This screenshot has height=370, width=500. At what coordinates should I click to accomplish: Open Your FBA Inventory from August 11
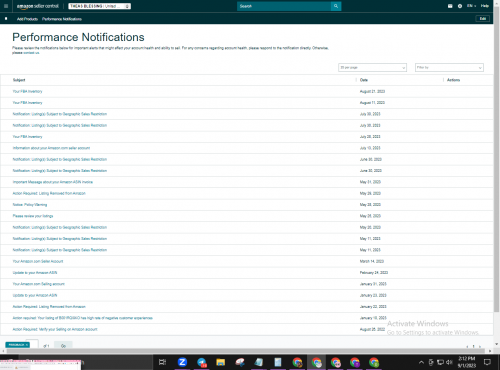point(27,103)
